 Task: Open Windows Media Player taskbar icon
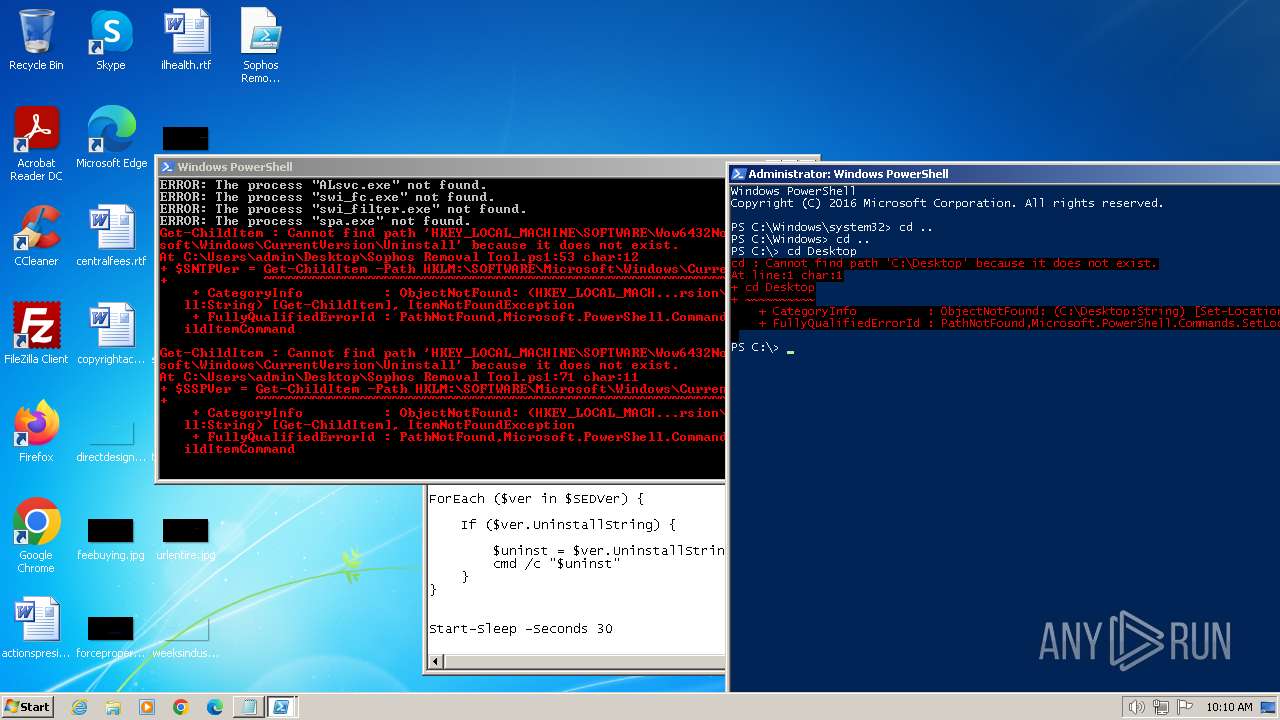point(147,707)
